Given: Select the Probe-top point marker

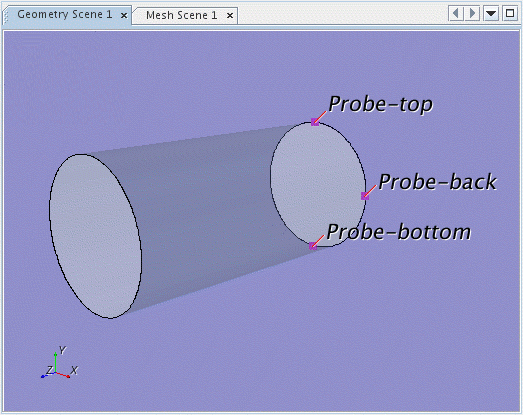Looking at the screenshot, I should point(315,122).
